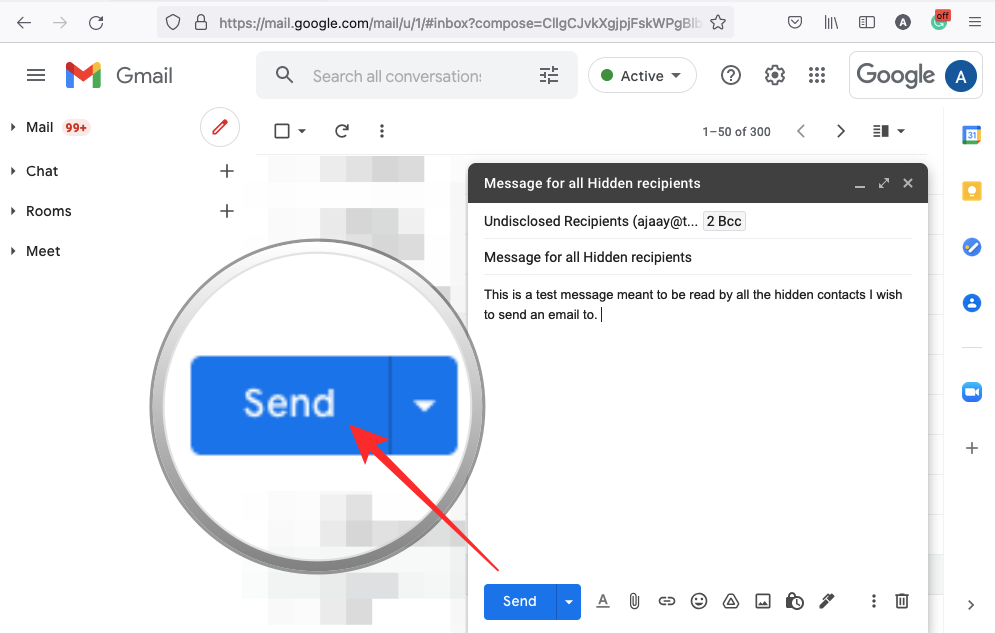Insert files using Google Drive
This screenshot has height=633, width=995.
point(731,601)
